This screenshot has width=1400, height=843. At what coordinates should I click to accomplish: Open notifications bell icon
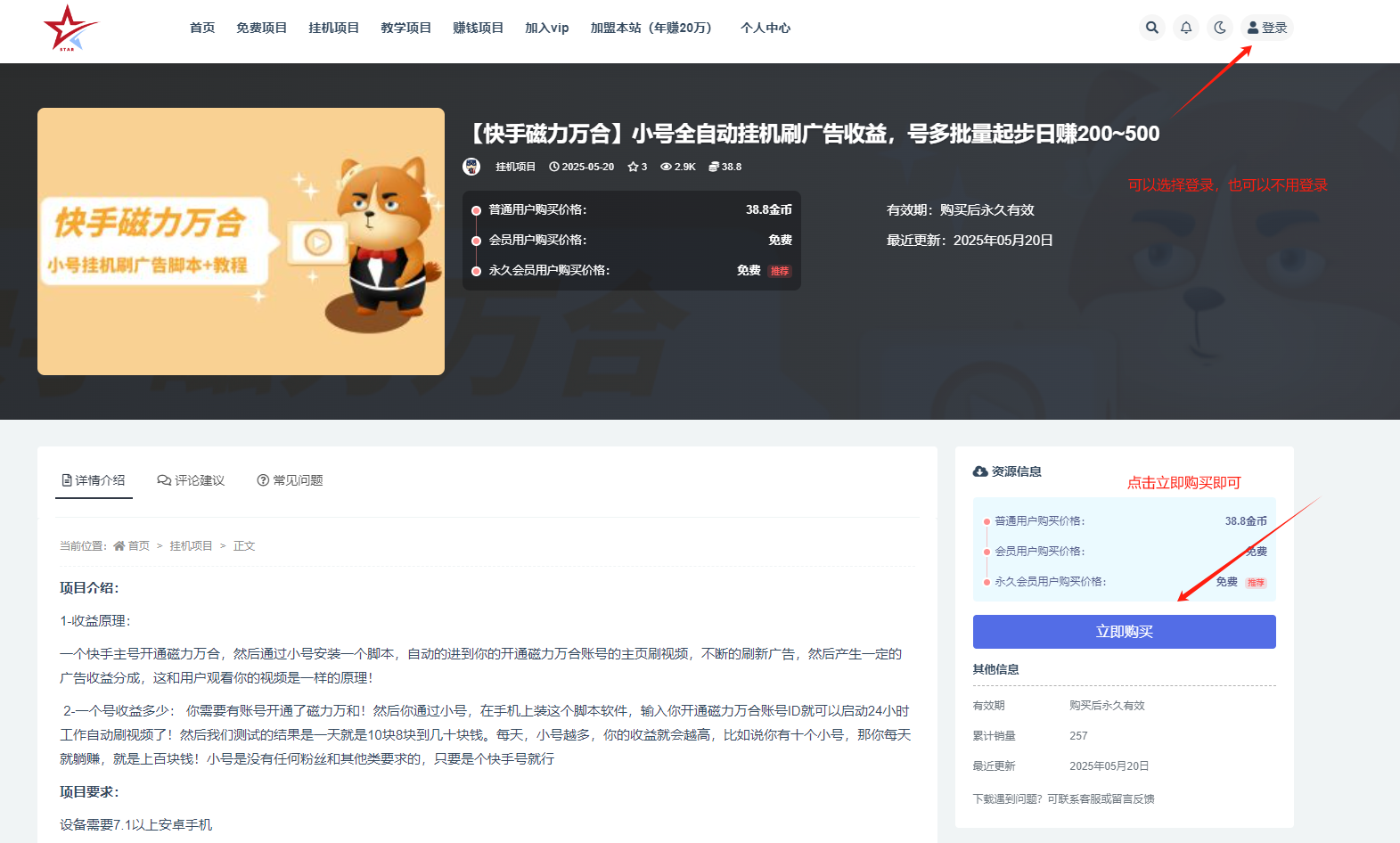pyautogui.click(x=1186, y=28)
